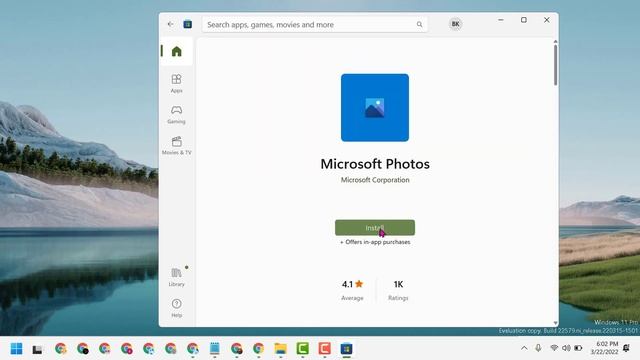This screenshot has height=360, width=640.
Task: Open the Windows Start menu
Action: click(x=16, y=349)
